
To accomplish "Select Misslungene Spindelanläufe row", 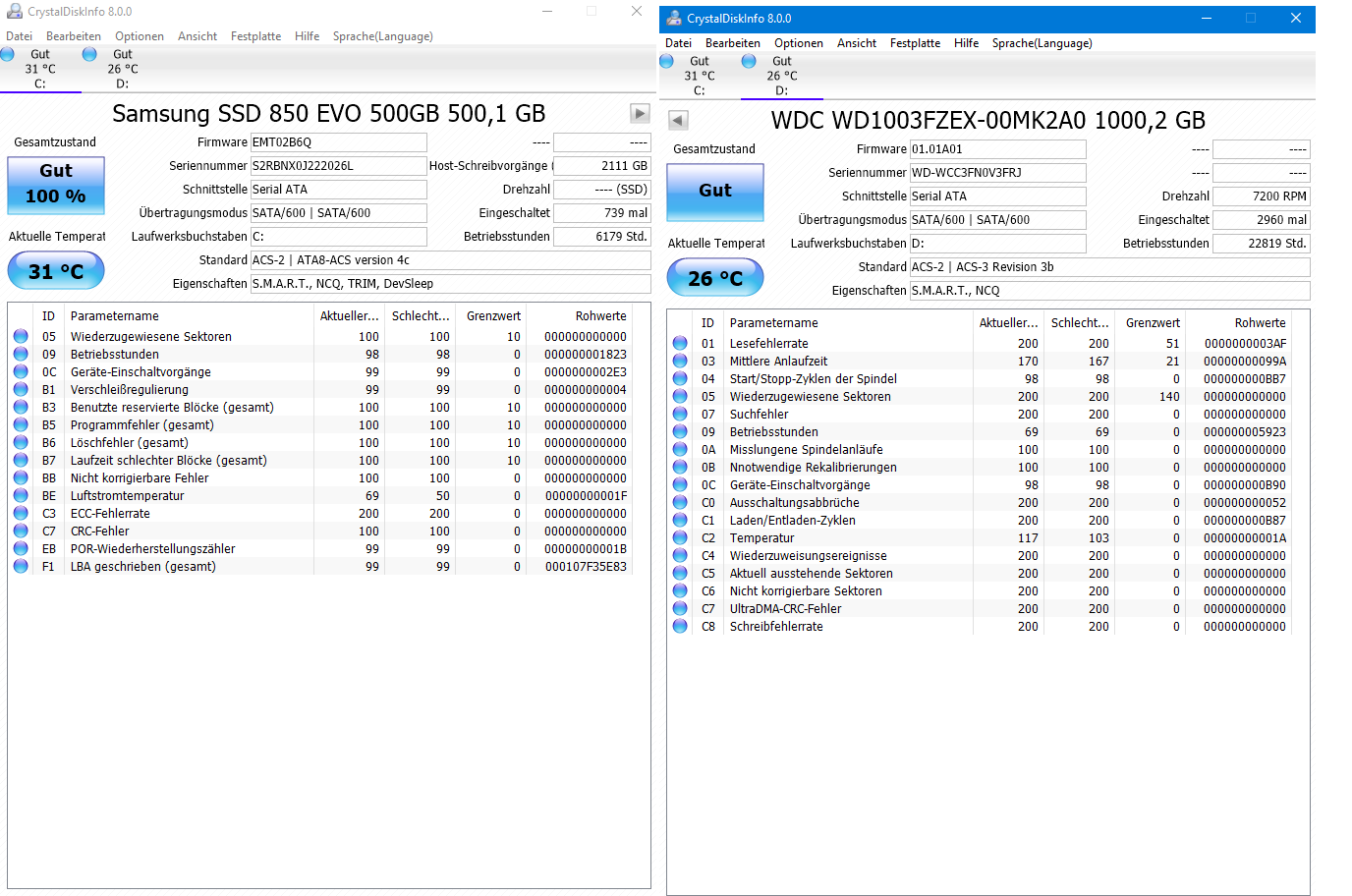I will [980, 449].
